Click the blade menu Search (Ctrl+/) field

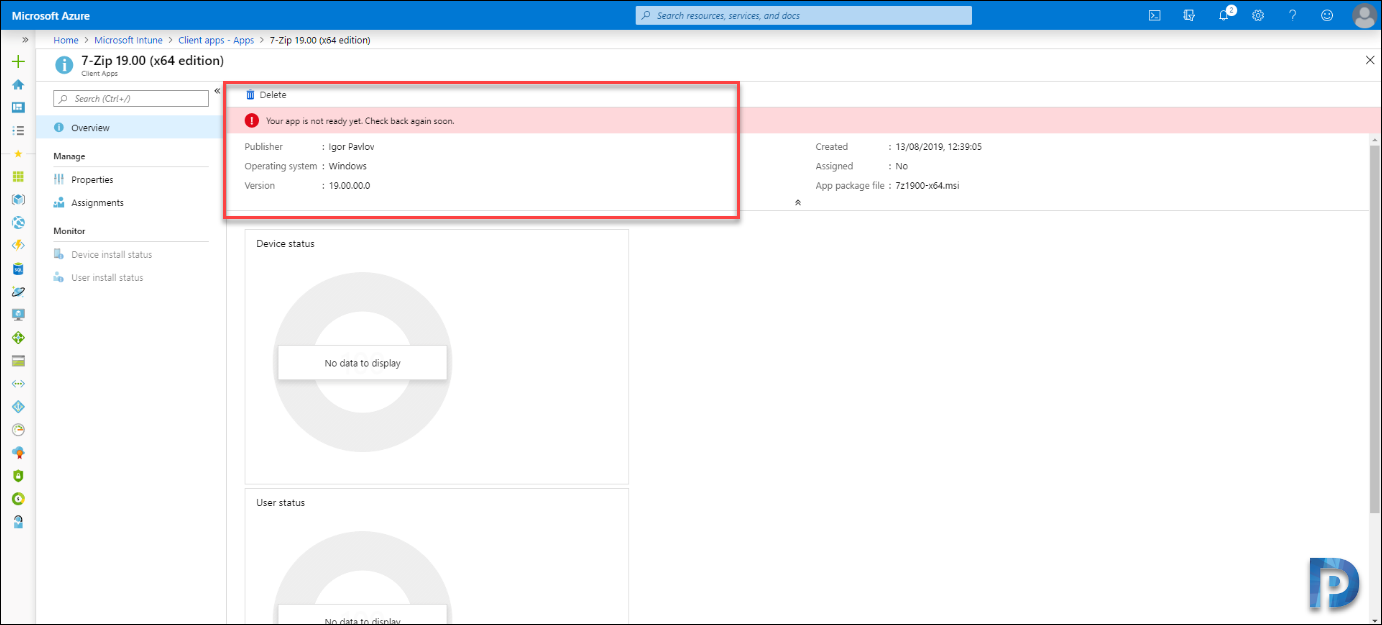click(x=130, y=99)
